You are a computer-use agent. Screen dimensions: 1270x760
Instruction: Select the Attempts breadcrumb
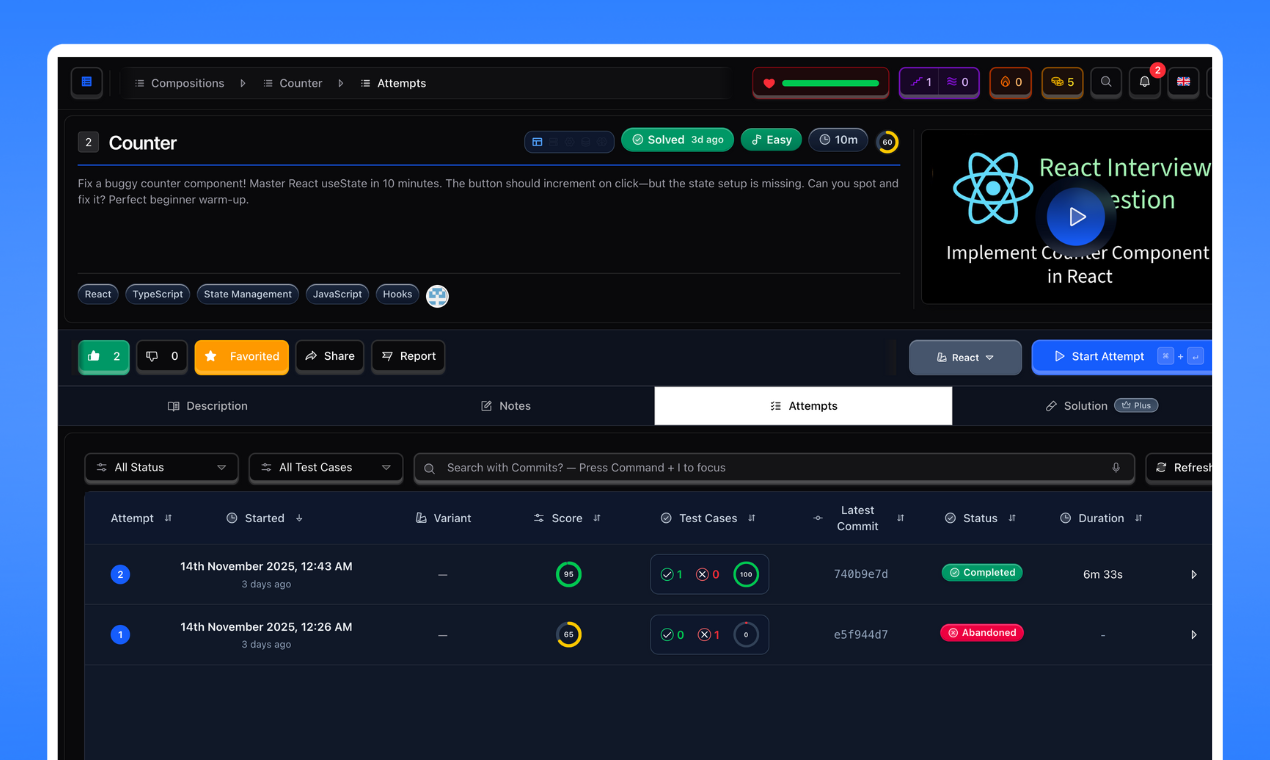[393, 83]
